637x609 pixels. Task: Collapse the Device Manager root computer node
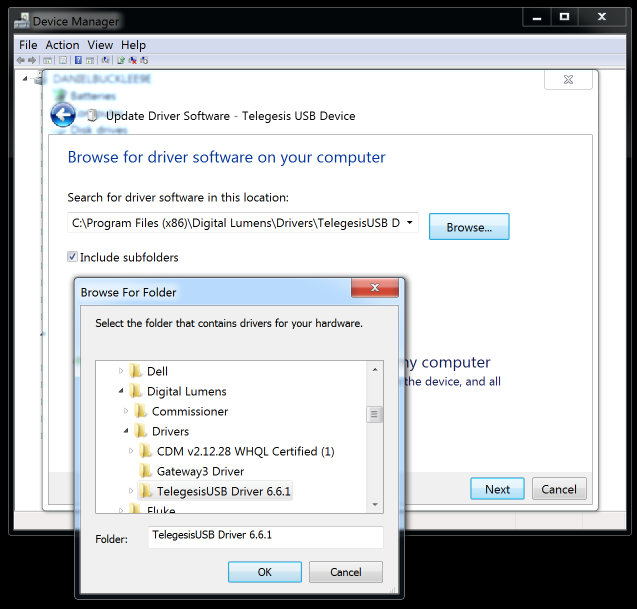25,78
